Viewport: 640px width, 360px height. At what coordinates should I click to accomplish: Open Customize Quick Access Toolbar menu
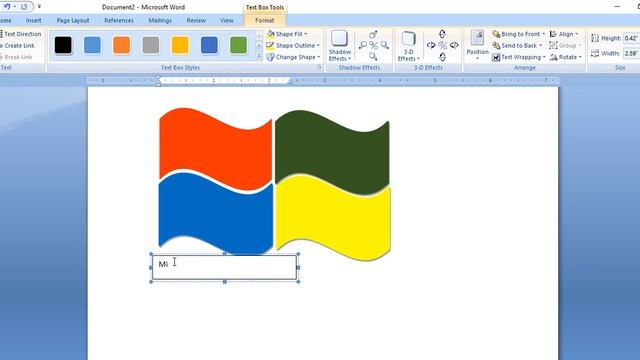(39, 7)
